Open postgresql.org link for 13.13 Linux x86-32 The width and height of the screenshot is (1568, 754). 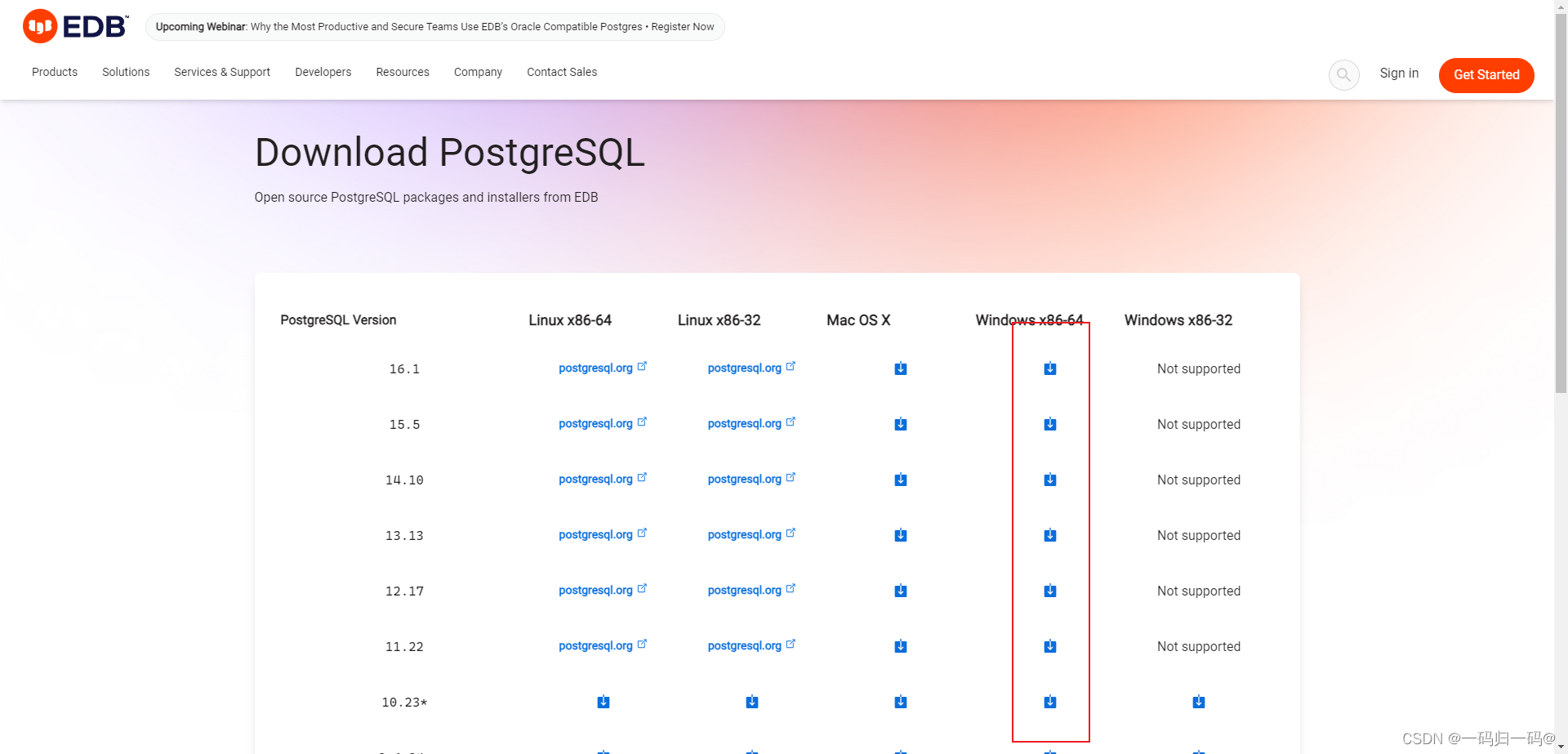pyautogui.click(x=751, y=534)
